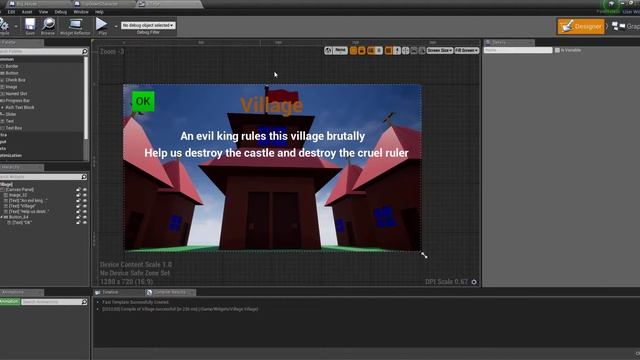Toggle the second orange respect locks button
This screenshot has height=360, width=640.
[362, 50]
